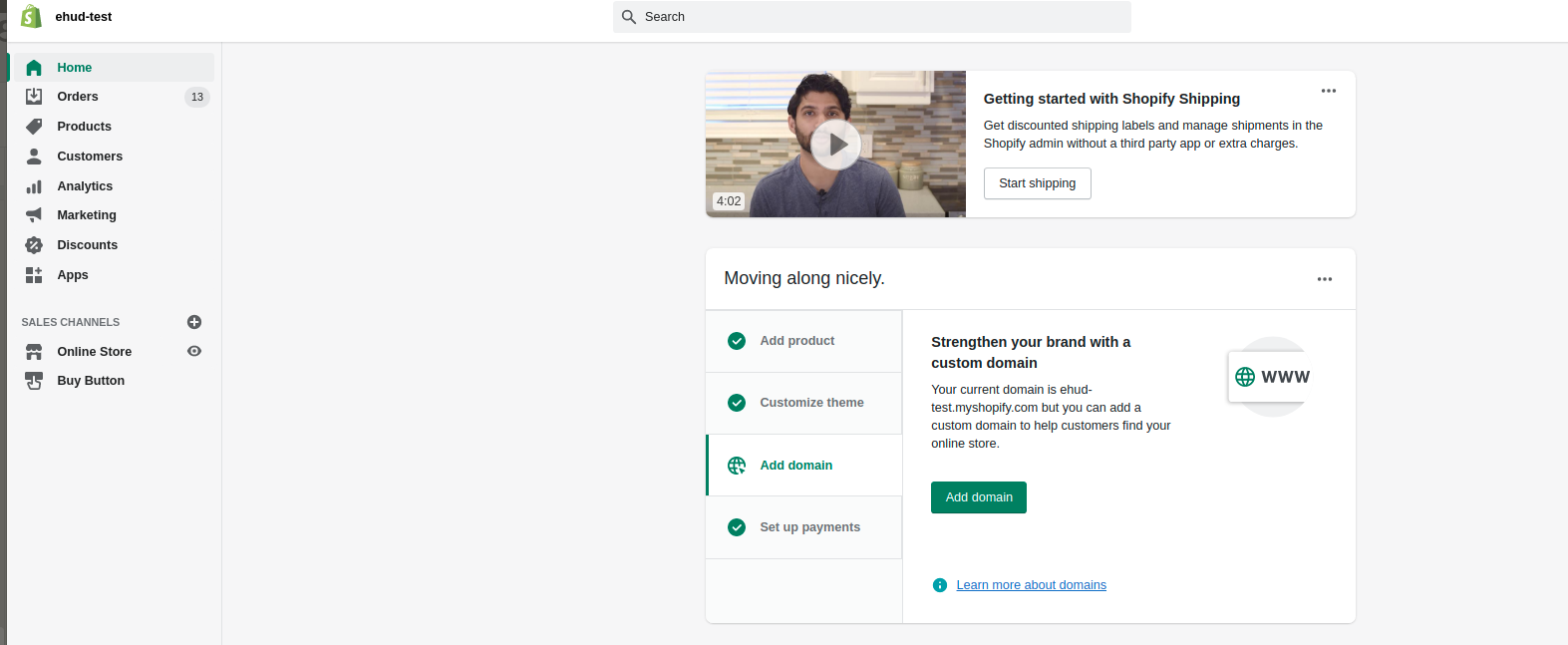
Task: Click the Set up payments checkmark
Action: click(x=737, y=527)
